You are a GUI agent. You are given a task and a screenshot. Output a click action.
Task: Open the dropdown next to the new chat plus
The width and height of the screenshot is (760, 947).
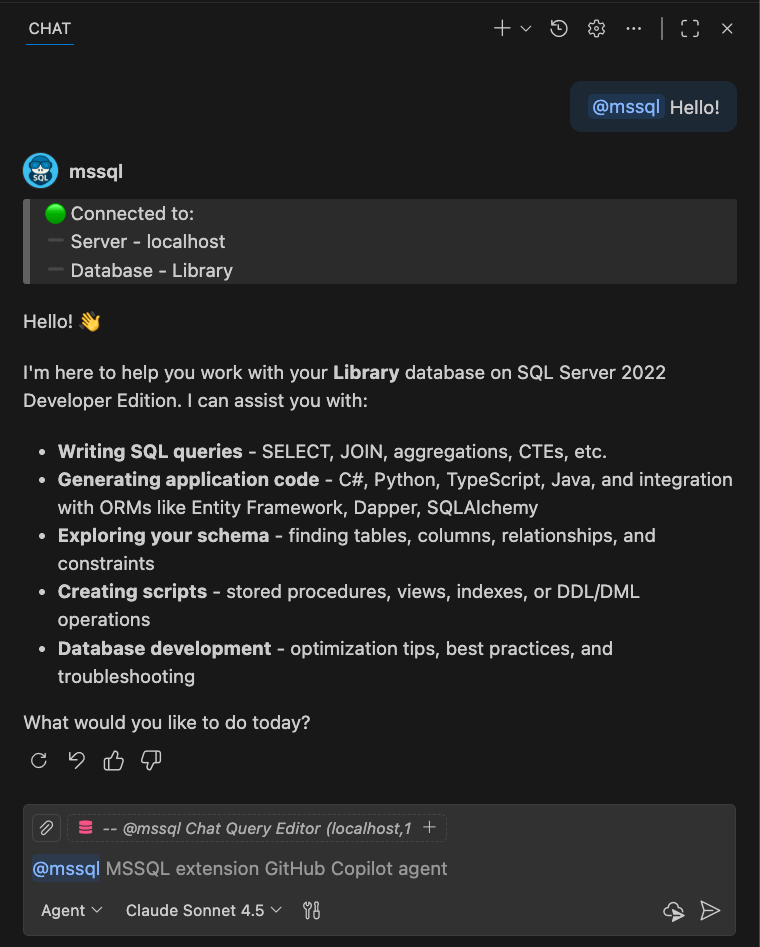tap(525, 28)
